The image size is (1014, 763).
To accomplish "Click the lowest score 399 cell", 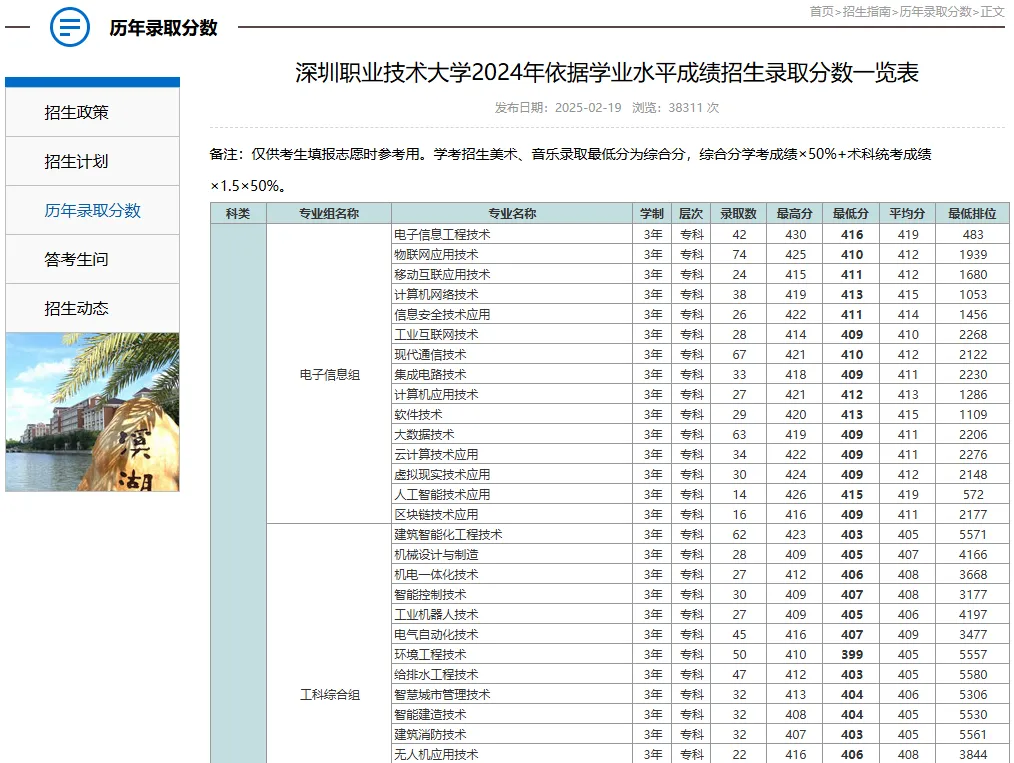I will pyautogui.click(x=852, y=655).
